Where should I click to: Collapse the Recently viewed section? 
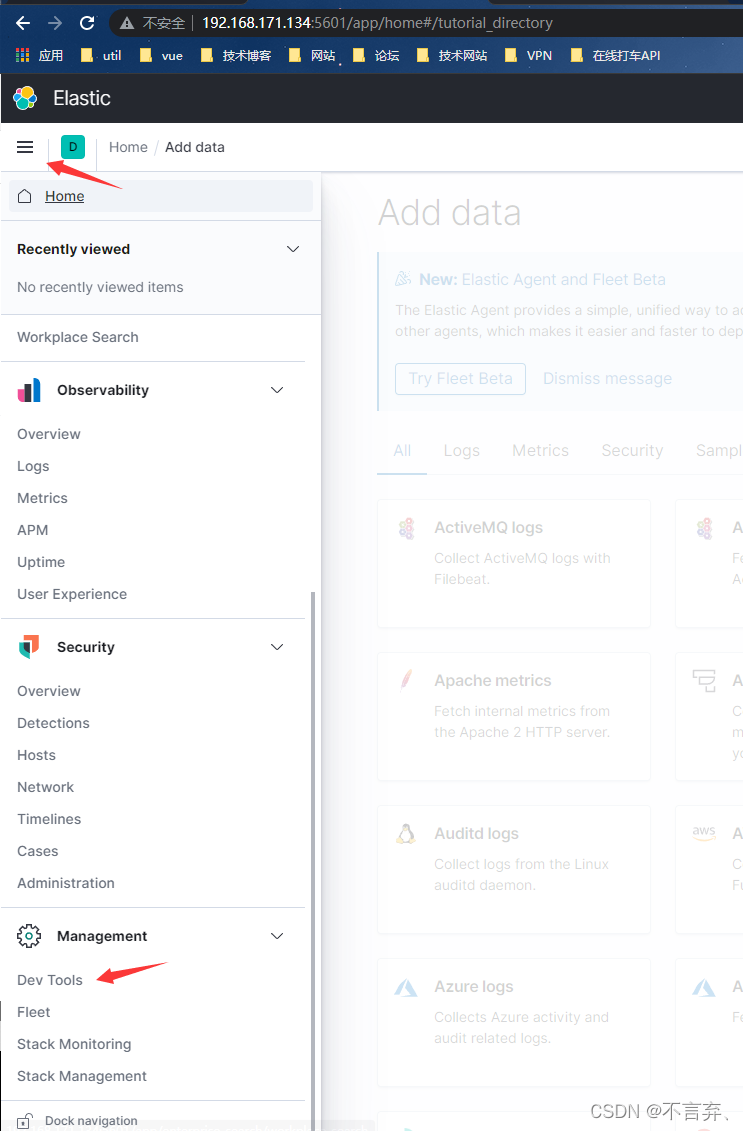click(x=293, y=249)
